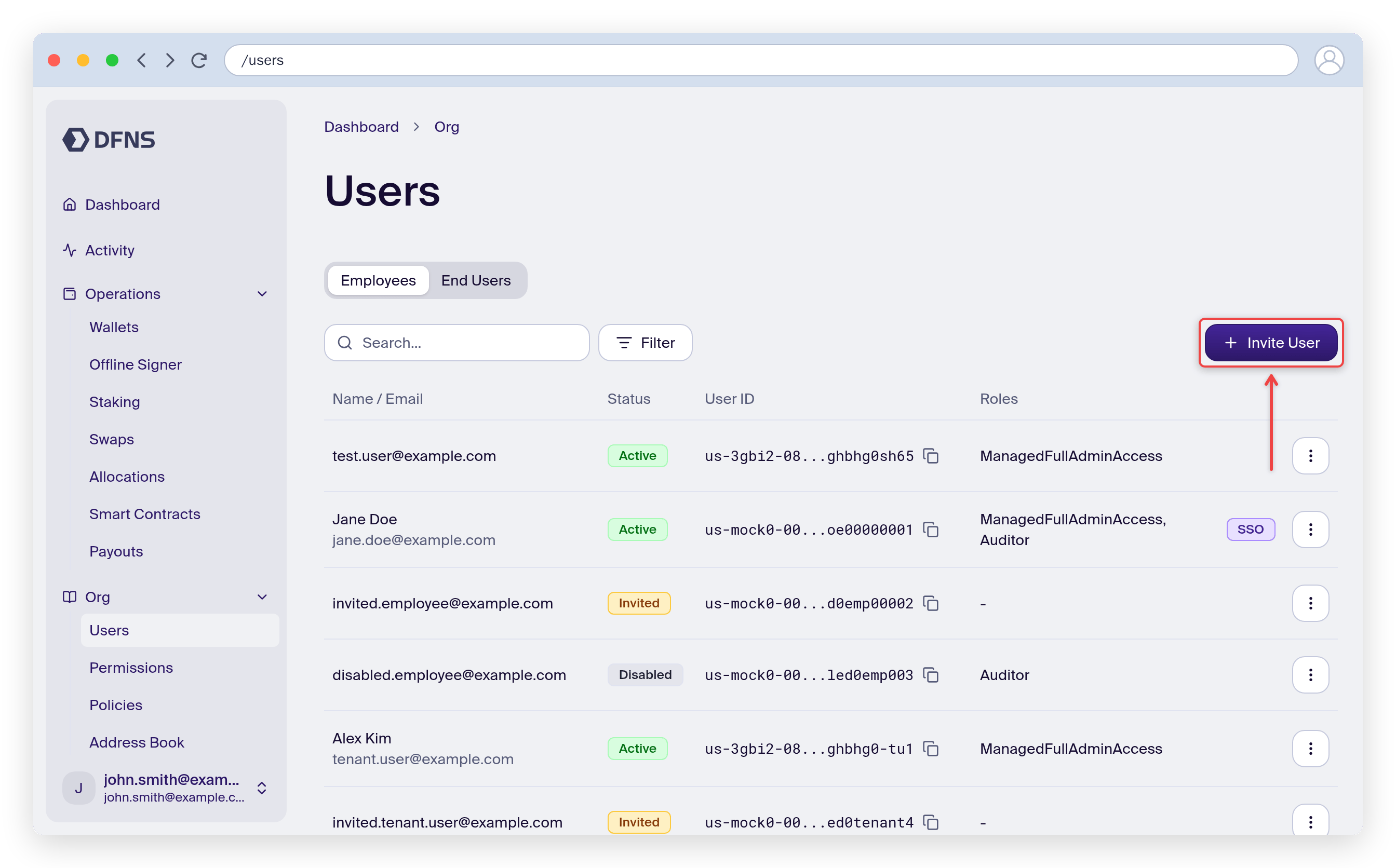The height and width of the screenshot is (868, 1396).
Task: Open Dashboard from the sidebar
Action: 123,205
